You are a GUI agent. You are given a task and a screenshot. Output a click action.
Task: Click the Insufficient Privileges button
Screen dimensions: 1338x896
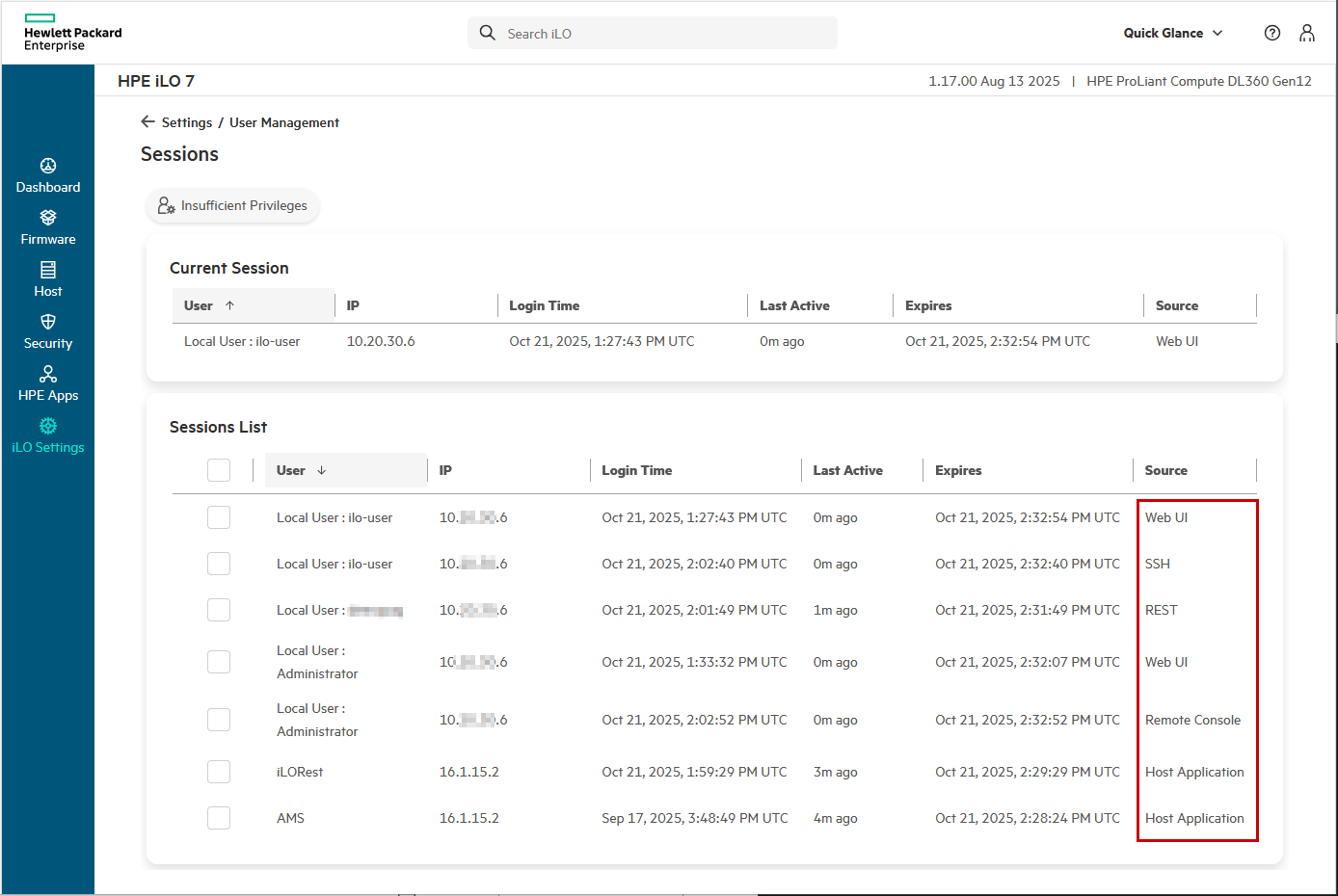(232, 205)
